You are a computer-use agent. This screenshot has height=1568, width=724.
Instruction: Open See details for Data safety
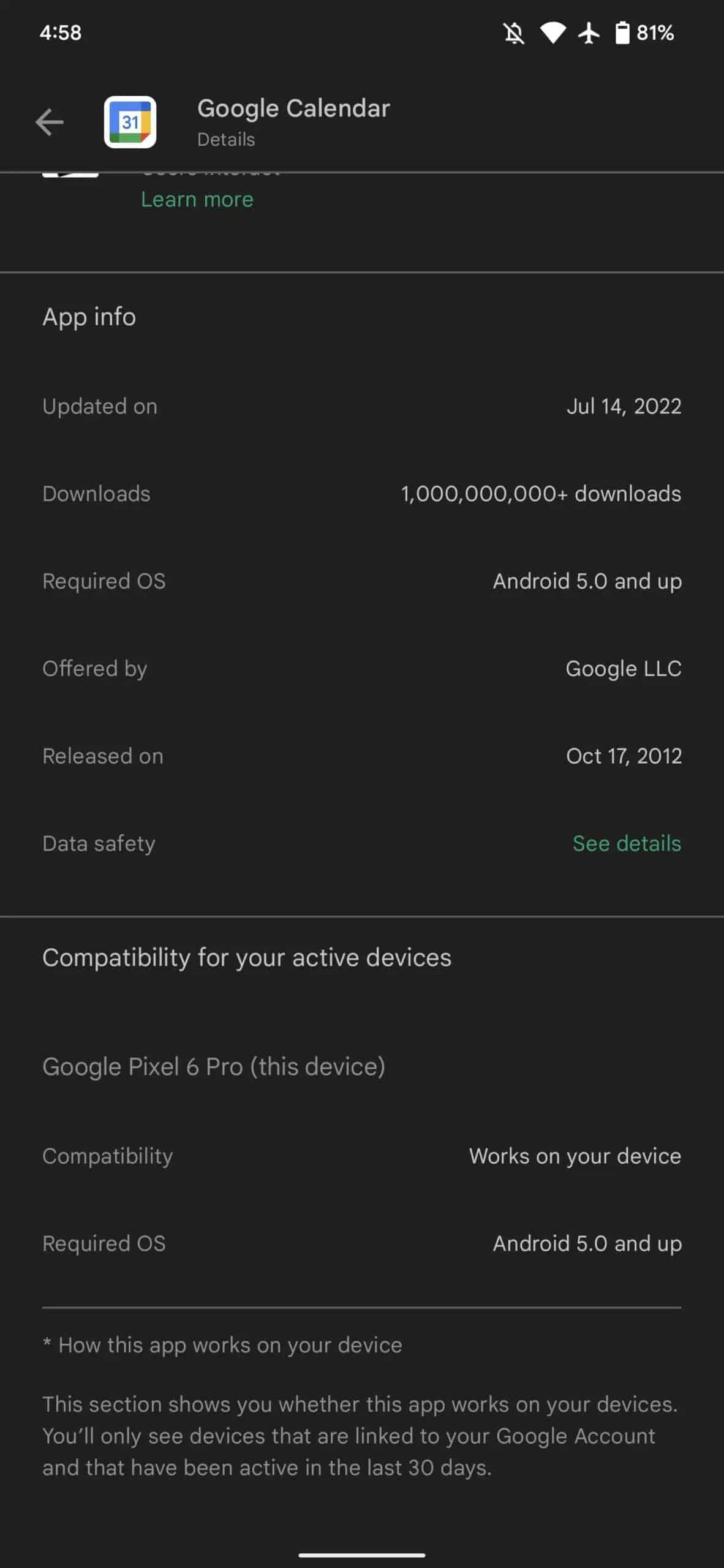(627, 843)
